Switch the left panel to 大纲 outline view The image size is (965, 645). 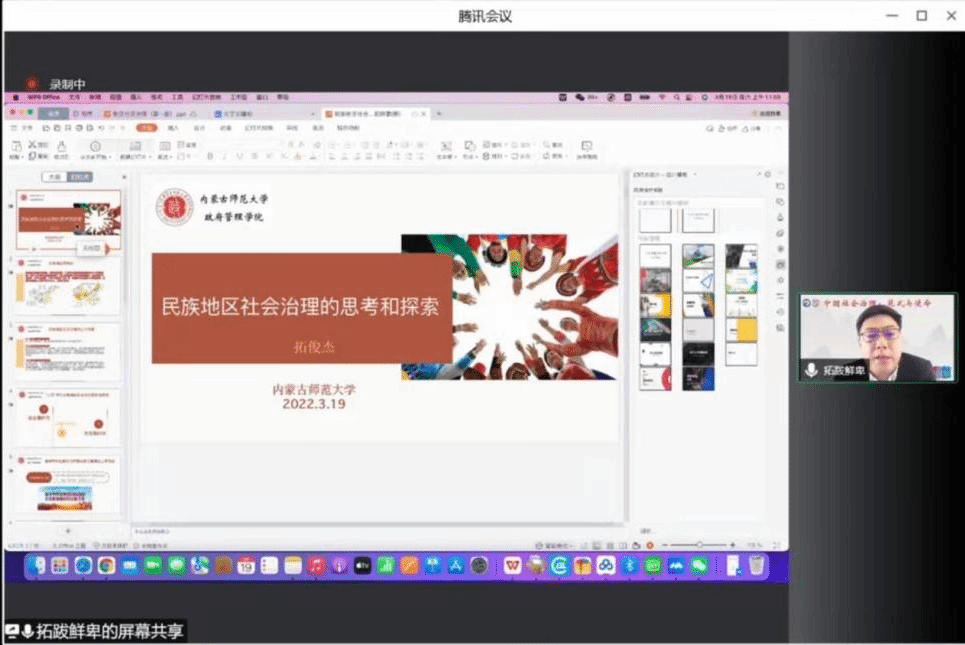pyautogui.click(x=55, y=177)
